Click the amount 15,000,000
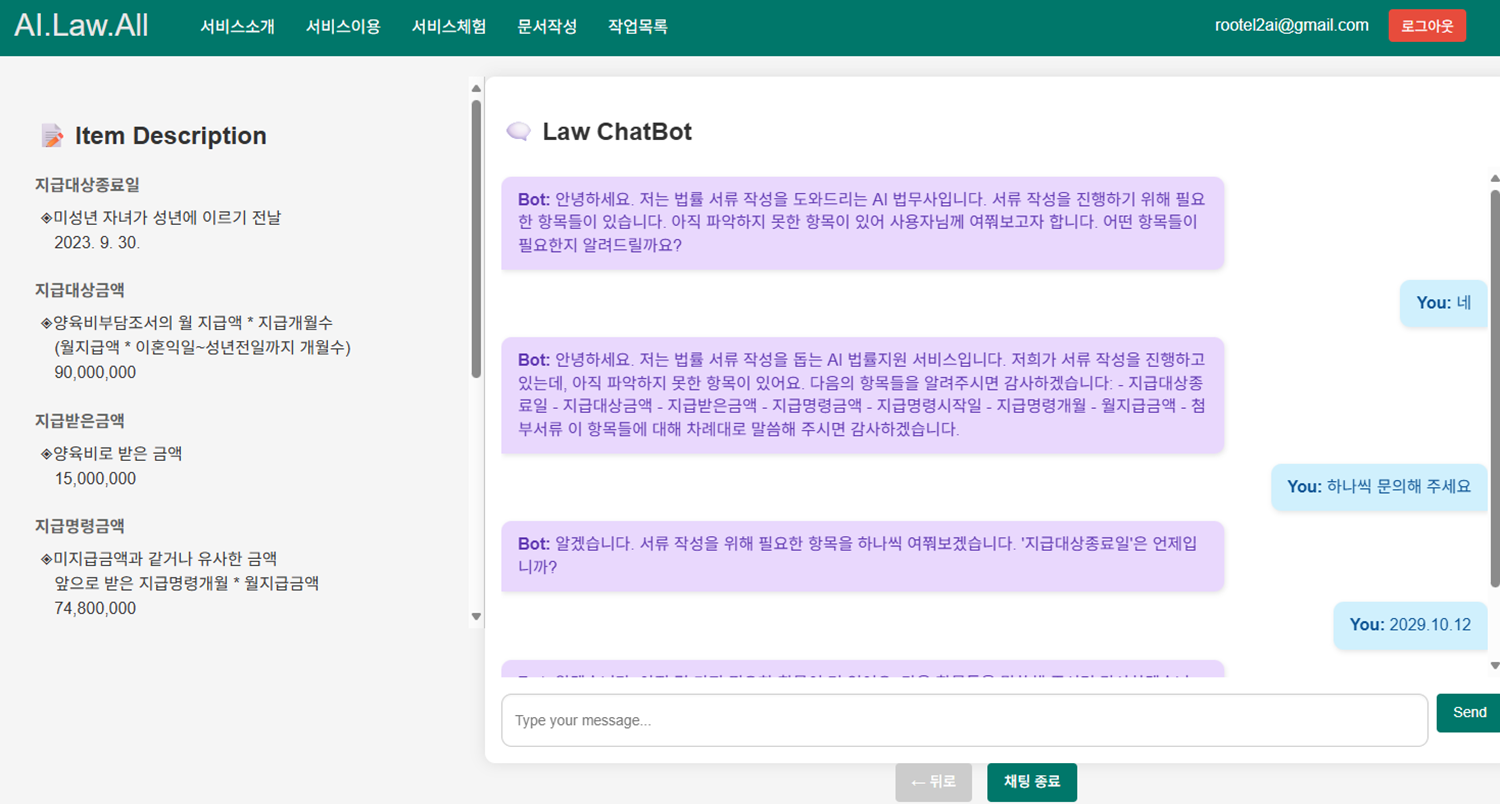Image resolution: width=1500 pixels, height=804 pixels. [x=95, y=478]
